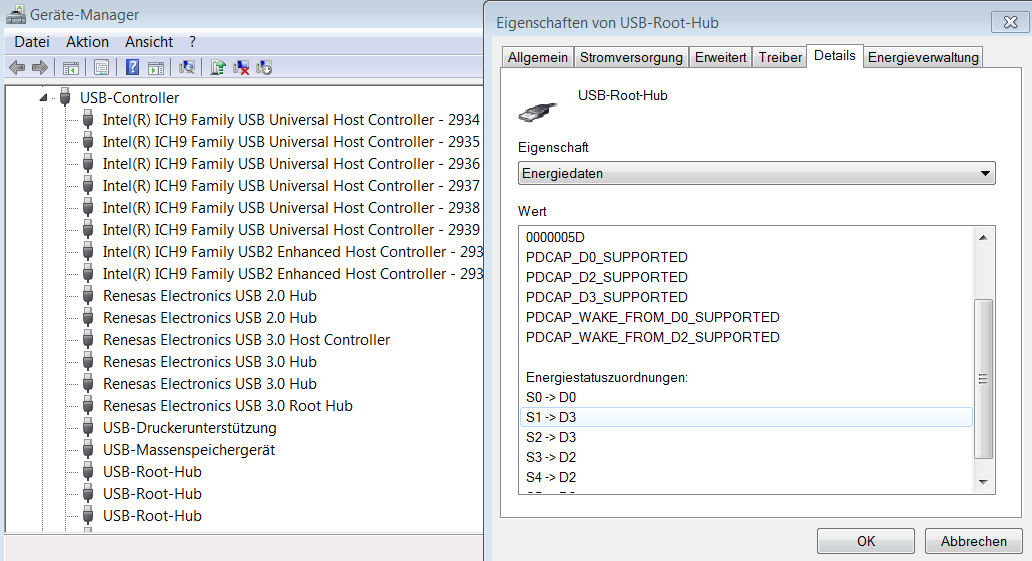This screenshot has height=561, width=1032.
Task: Switch to the Energieverwaltung tab
Action: 922,57
